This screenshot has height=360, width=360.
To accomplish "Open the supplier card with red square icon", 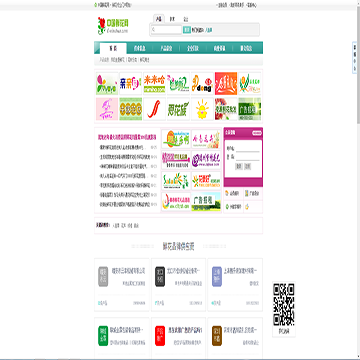I will pyautogui.click(x=179, y=338).
